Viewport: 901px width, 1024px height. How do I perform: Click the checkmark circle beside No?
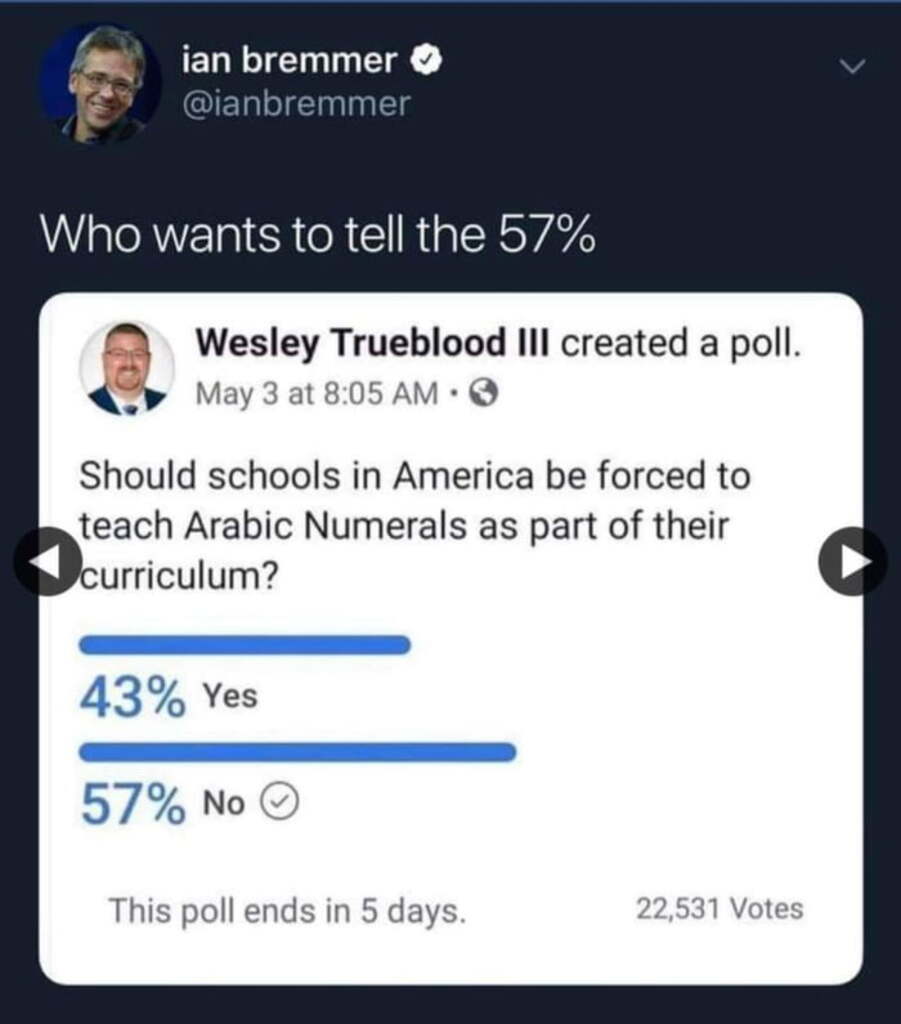280,802
